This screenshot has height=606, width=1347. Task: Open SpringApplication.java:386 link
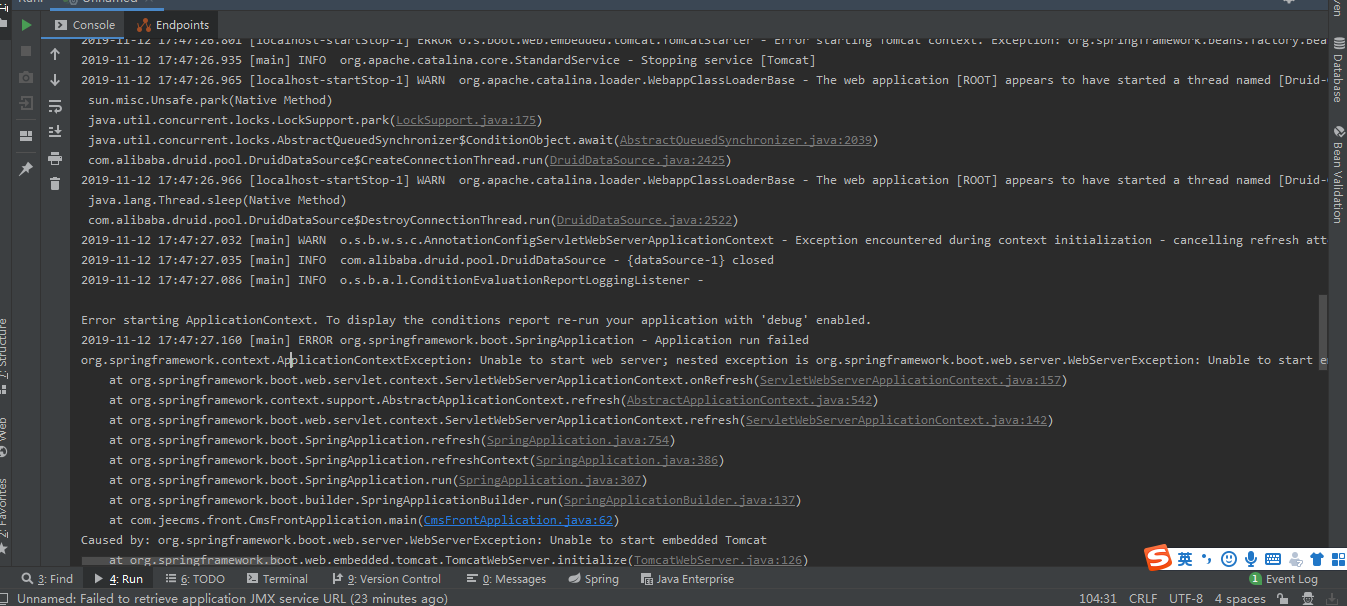[626, 460]
